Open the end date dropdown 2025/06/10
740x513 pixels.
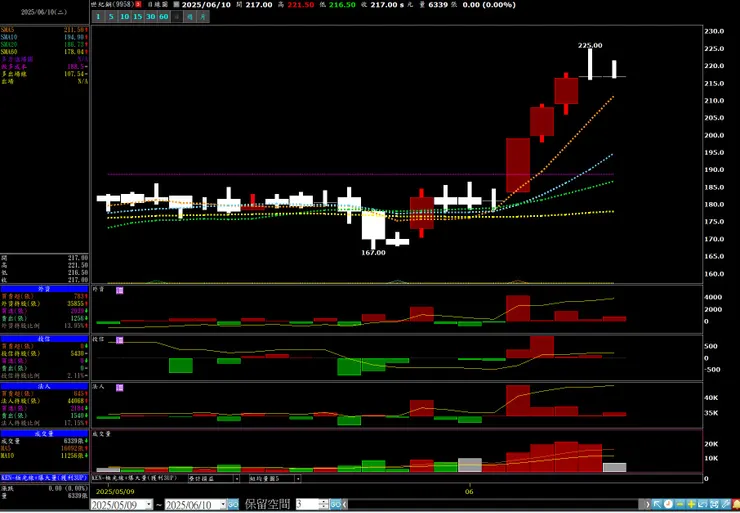pos(223,505)
